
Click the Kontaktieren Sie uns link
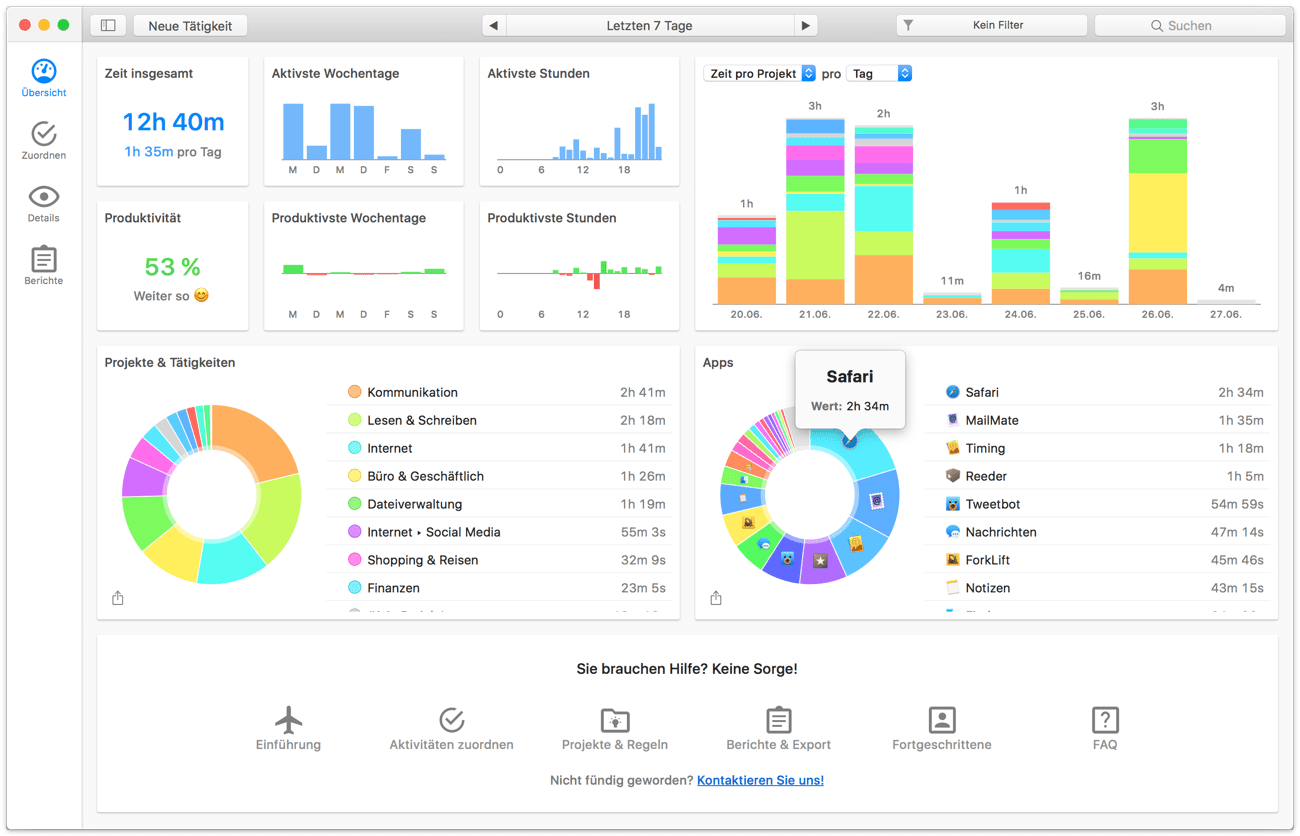pyautogui.click(x=760, y=780)
